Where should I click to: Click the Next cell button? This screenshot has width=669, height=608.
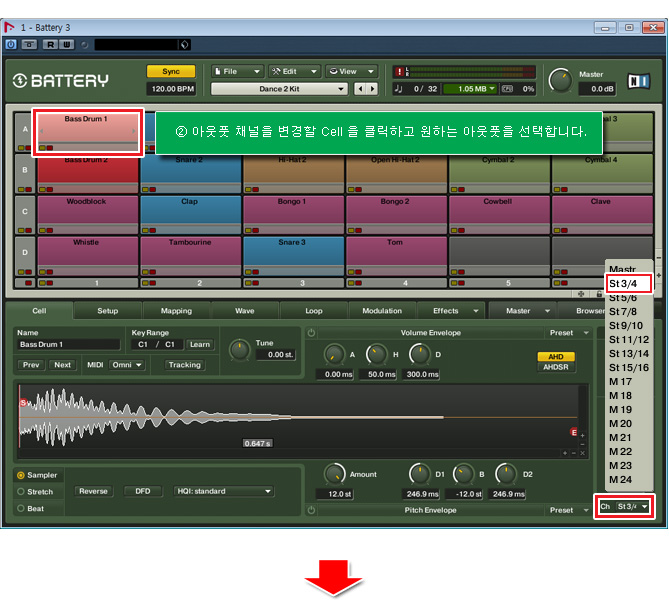tap(62, 365)
